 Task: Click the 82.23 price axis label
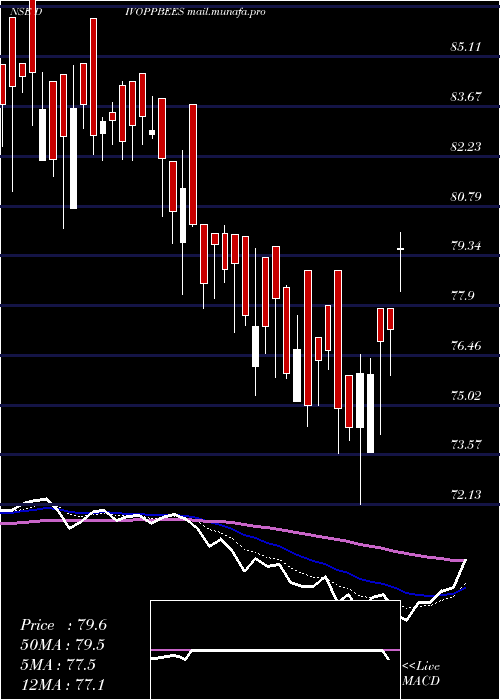(x=466, y=147)
